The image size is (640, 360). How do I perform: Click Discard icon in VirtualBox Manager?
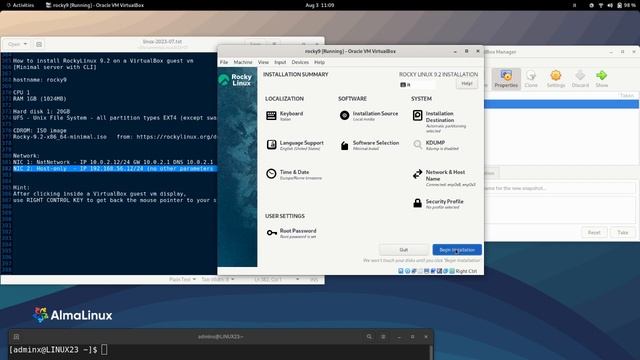point(580,79)
